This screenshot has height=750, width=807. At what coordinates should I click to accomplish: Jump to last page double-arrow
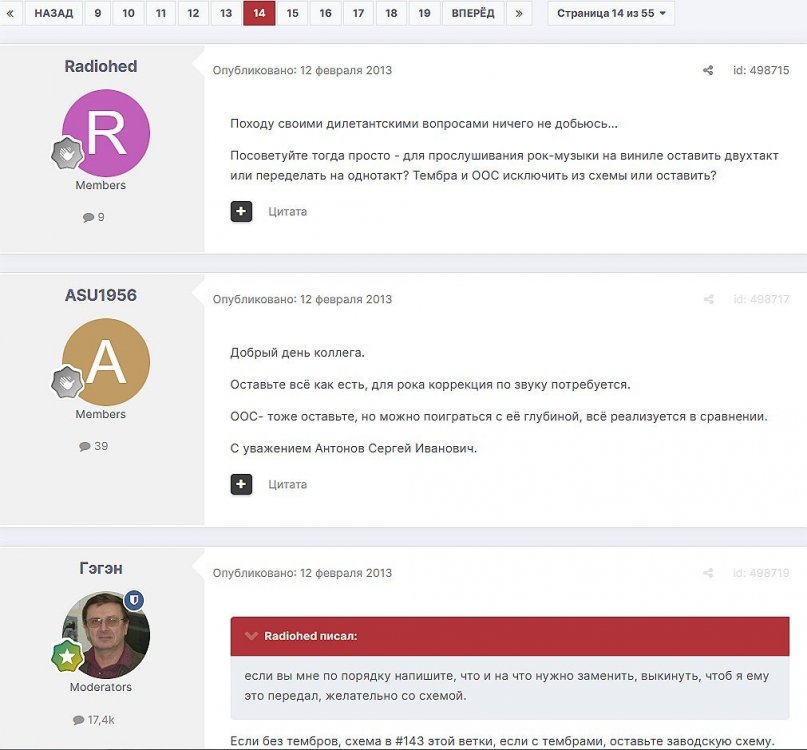coord(518,13)
